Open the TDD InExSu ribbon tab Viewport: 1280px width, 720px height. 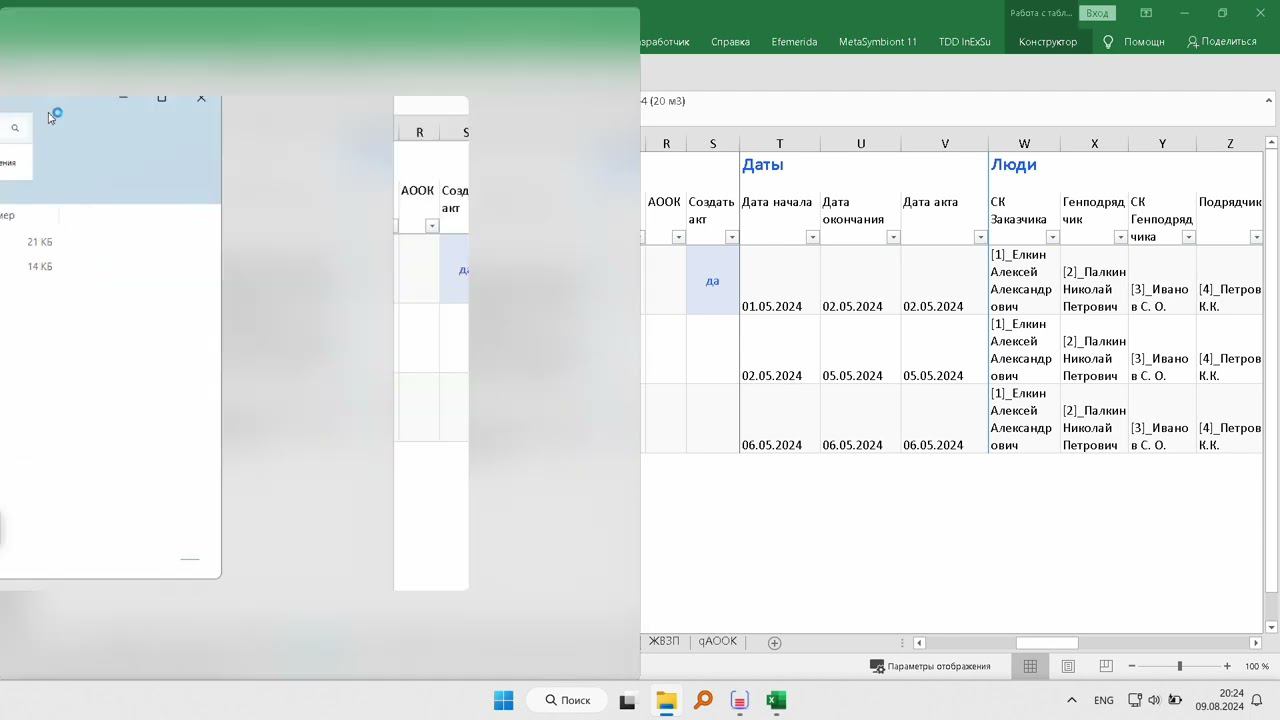click(964, 42)
